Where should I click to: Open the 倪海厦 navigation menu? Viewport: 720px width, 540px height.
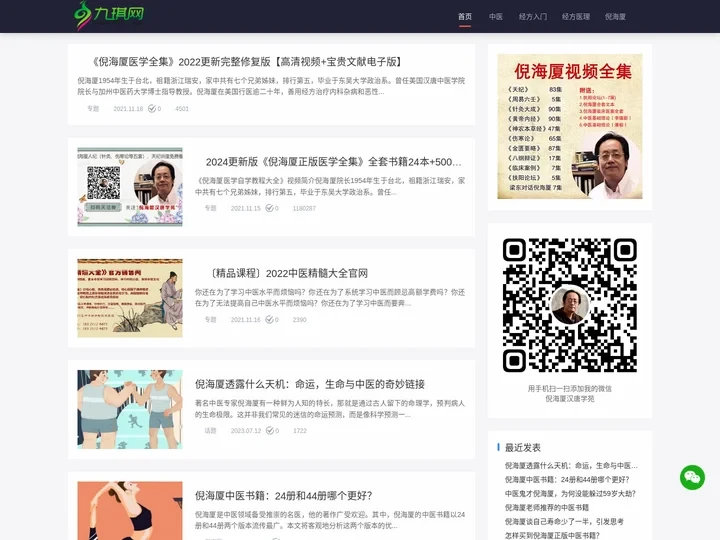point(615,17)
